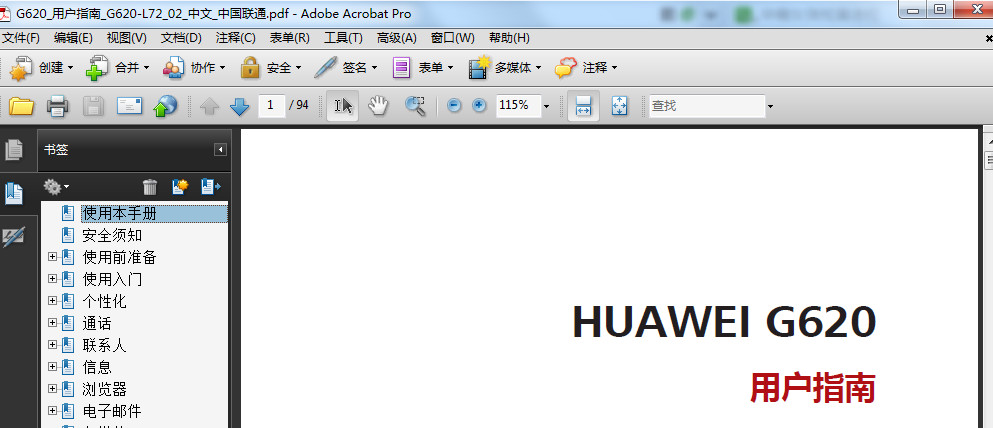The image size is (993, 428).
Task: Go to next page with down arrow
Action: 239,106
